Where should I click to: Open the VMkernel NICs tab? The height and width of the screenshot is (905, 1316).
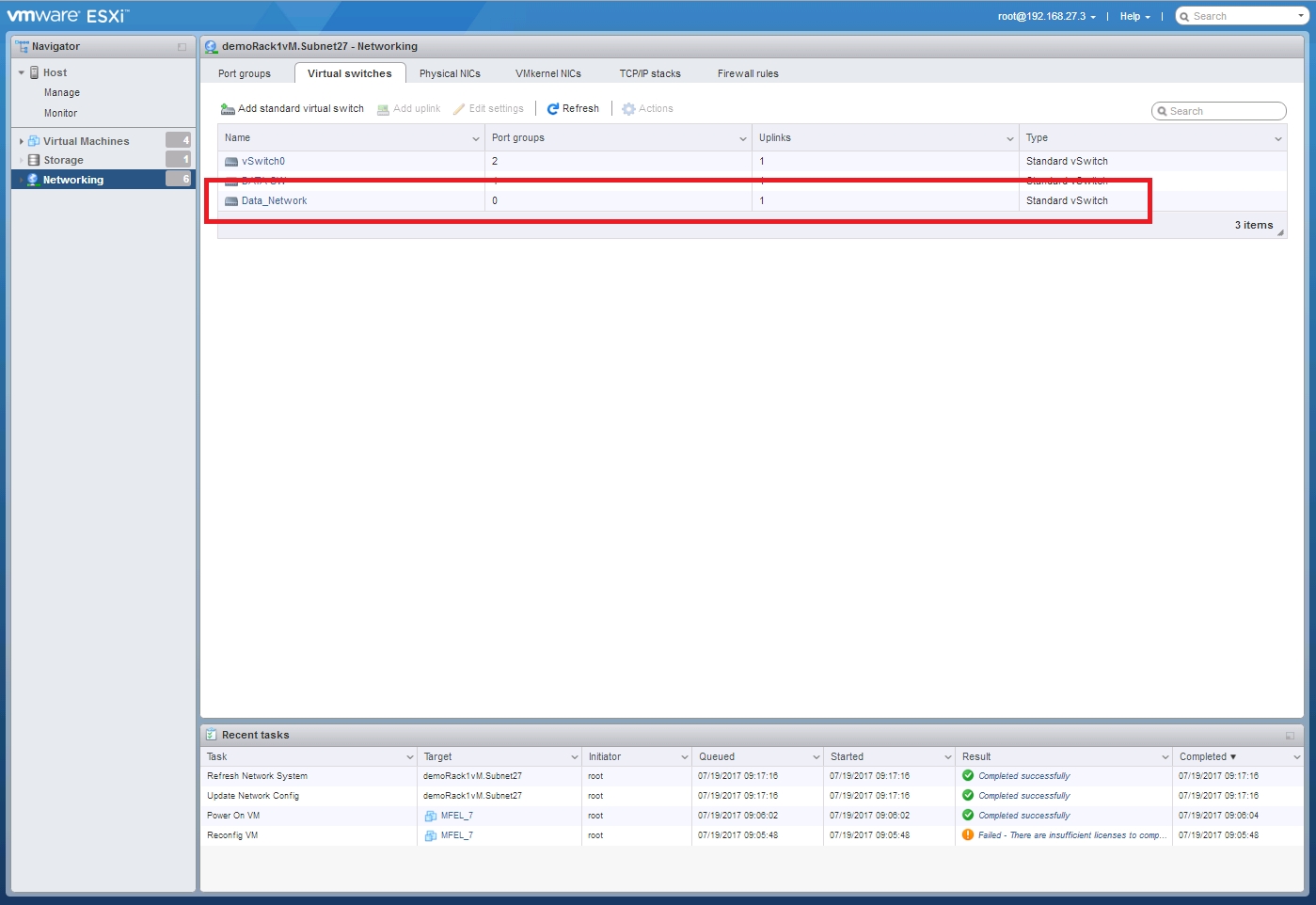tap(548, 73)
